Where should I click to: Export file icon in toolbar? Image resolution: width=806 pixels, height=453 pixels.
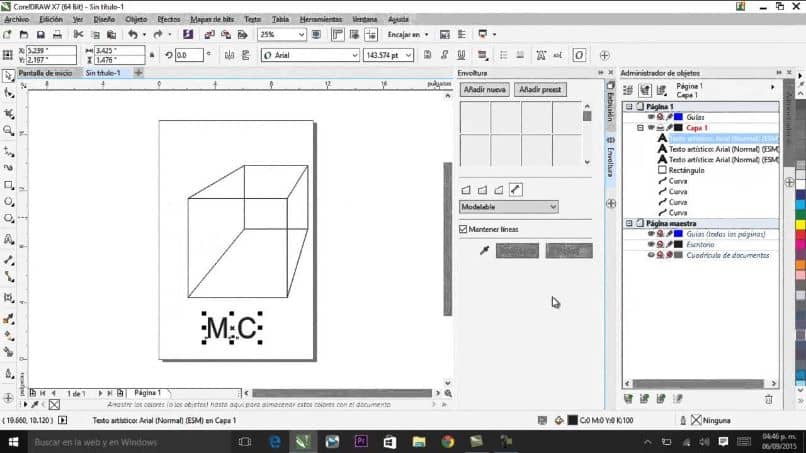[x=226, y=34]
